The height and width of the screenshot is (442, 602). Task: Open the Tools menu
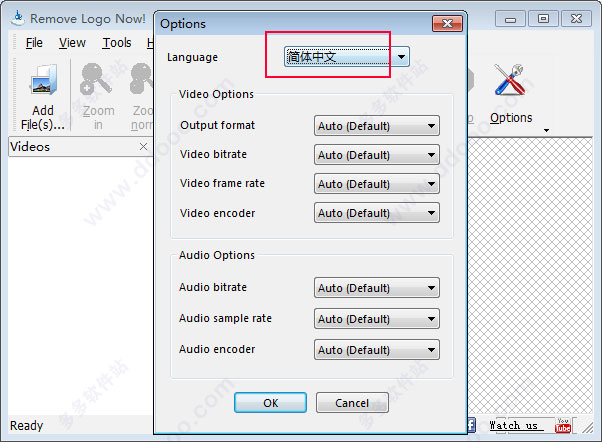117,43
